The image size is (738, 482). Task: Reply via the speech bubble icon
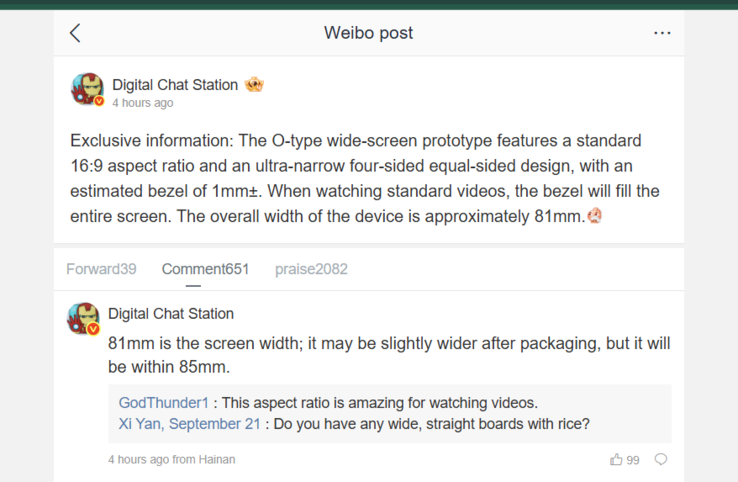coord(661,459)
